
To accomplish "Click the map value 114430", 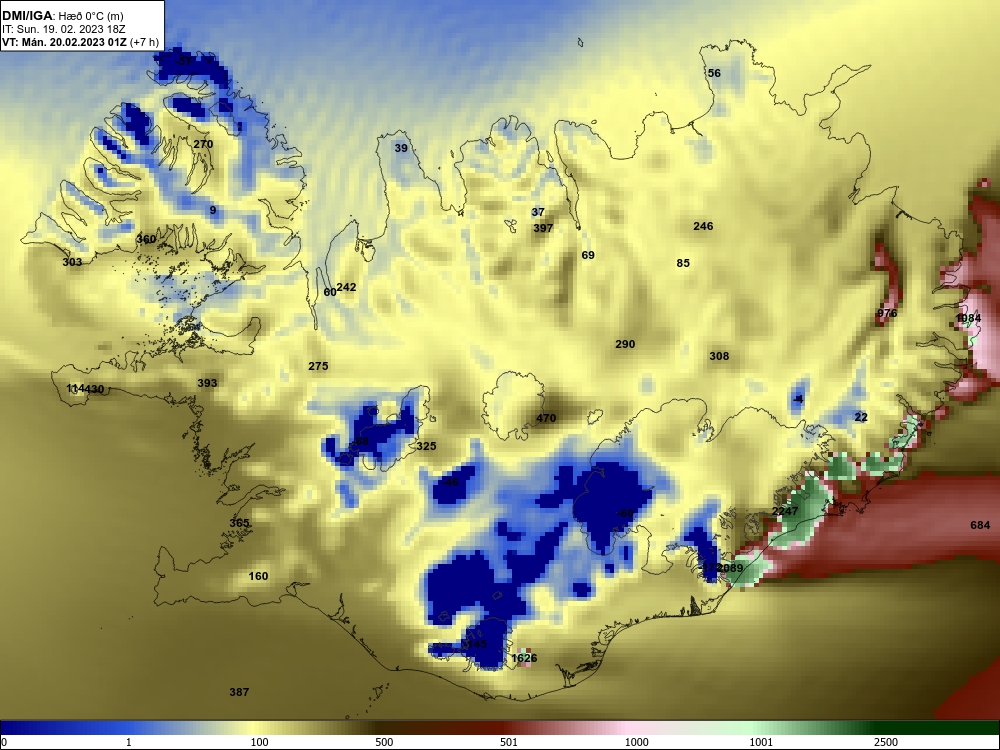I will pyautogui.click(x=85, y=389).
